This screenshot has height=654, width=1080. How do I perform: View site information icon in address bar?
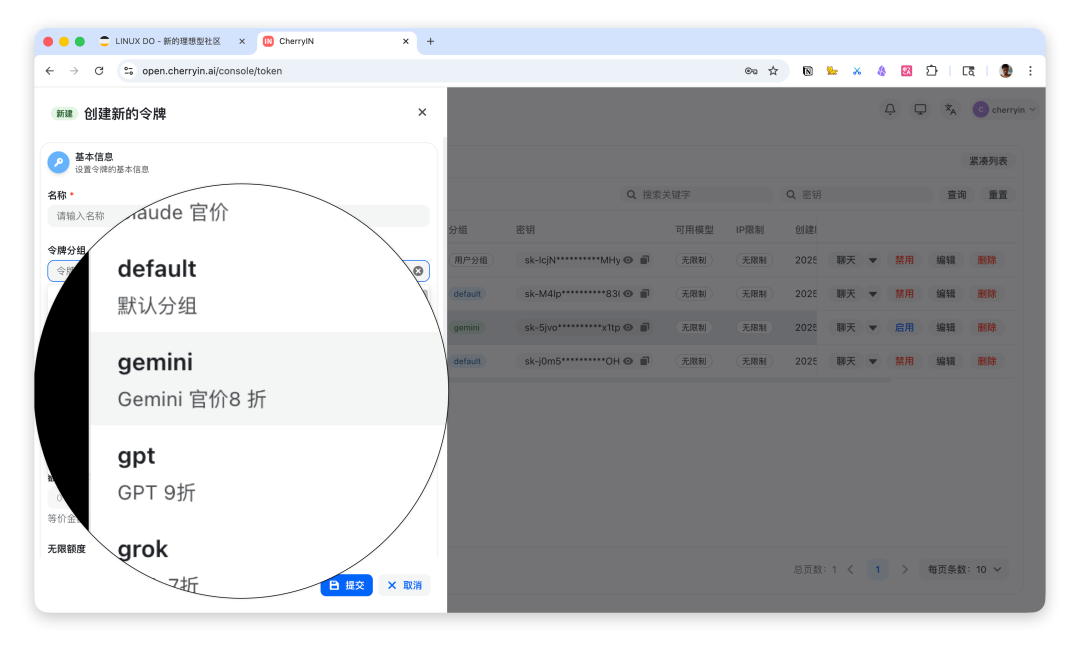(x=129, y=71)
